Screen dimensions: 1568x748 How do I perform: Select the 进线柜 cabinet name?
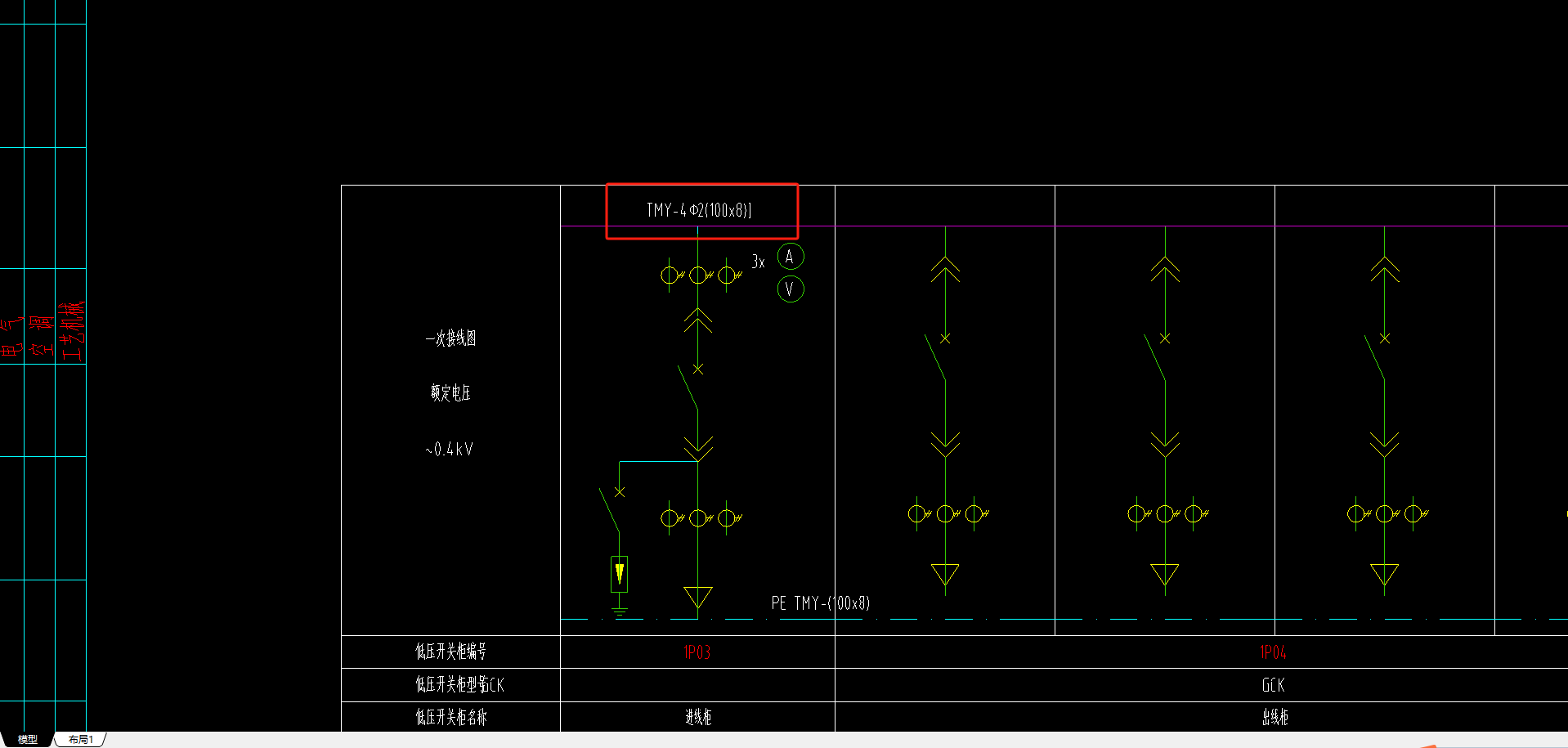coord(697,718)
